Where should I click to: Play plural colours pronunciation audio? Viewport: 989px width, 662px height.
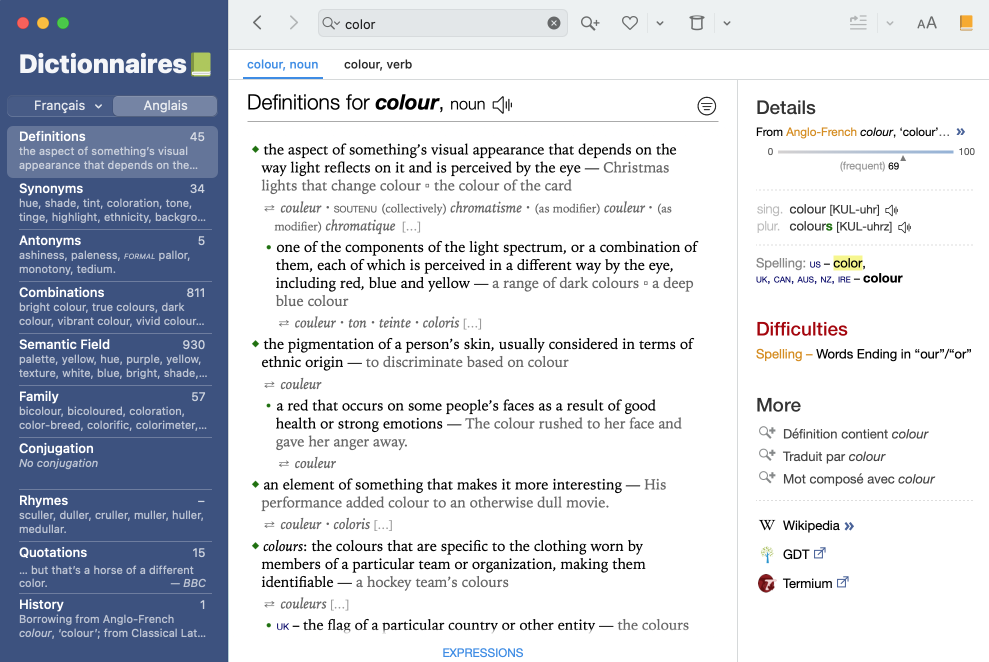904,227
